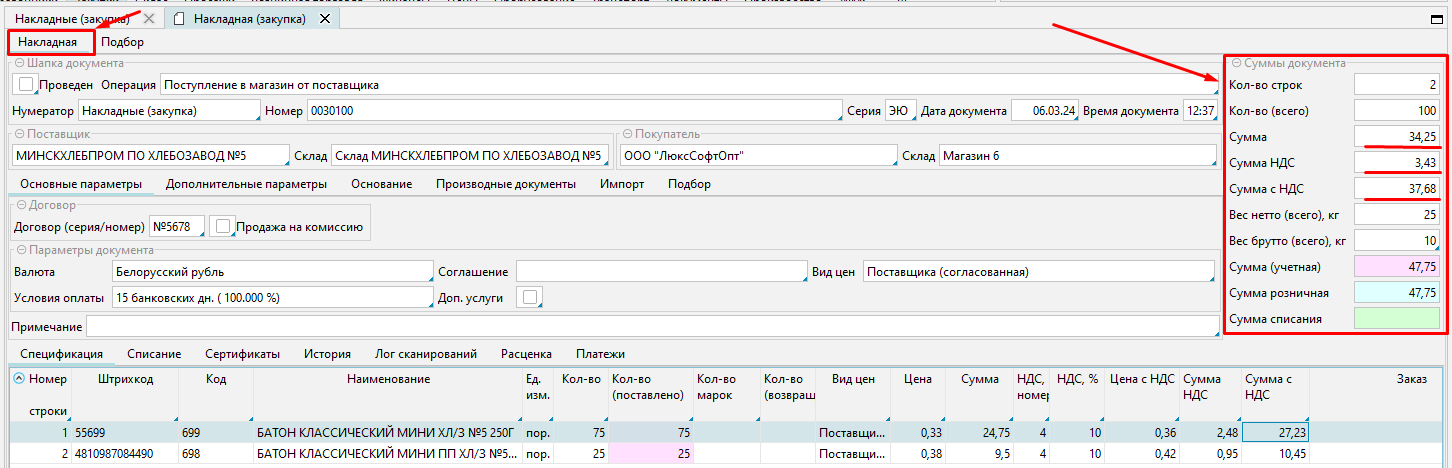Collapse the Поставщик section
The image size is (1452, 468).
[19, 134]
